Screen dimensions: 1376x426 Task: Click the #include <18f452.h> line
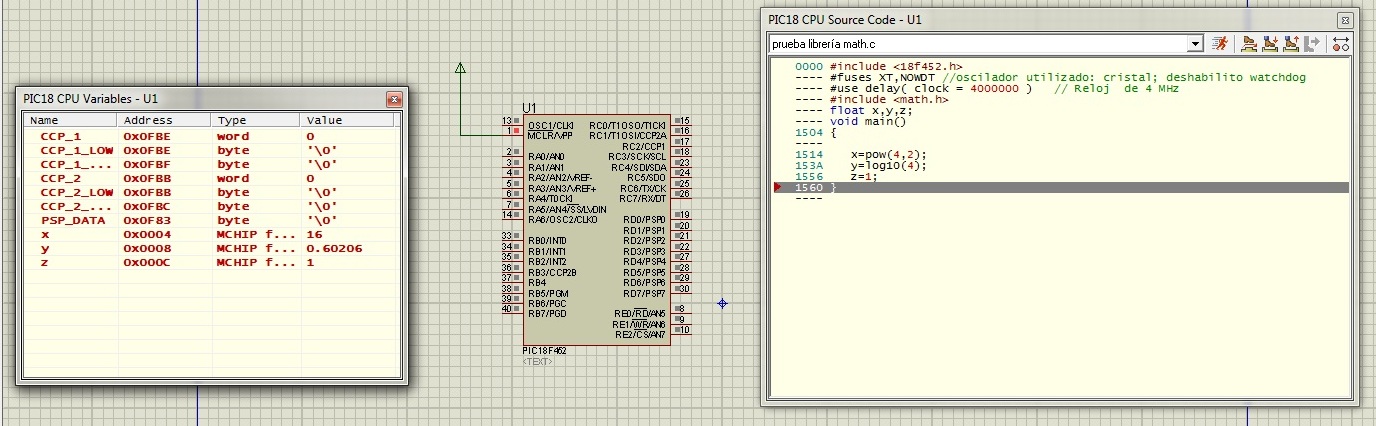coord(895,66)
